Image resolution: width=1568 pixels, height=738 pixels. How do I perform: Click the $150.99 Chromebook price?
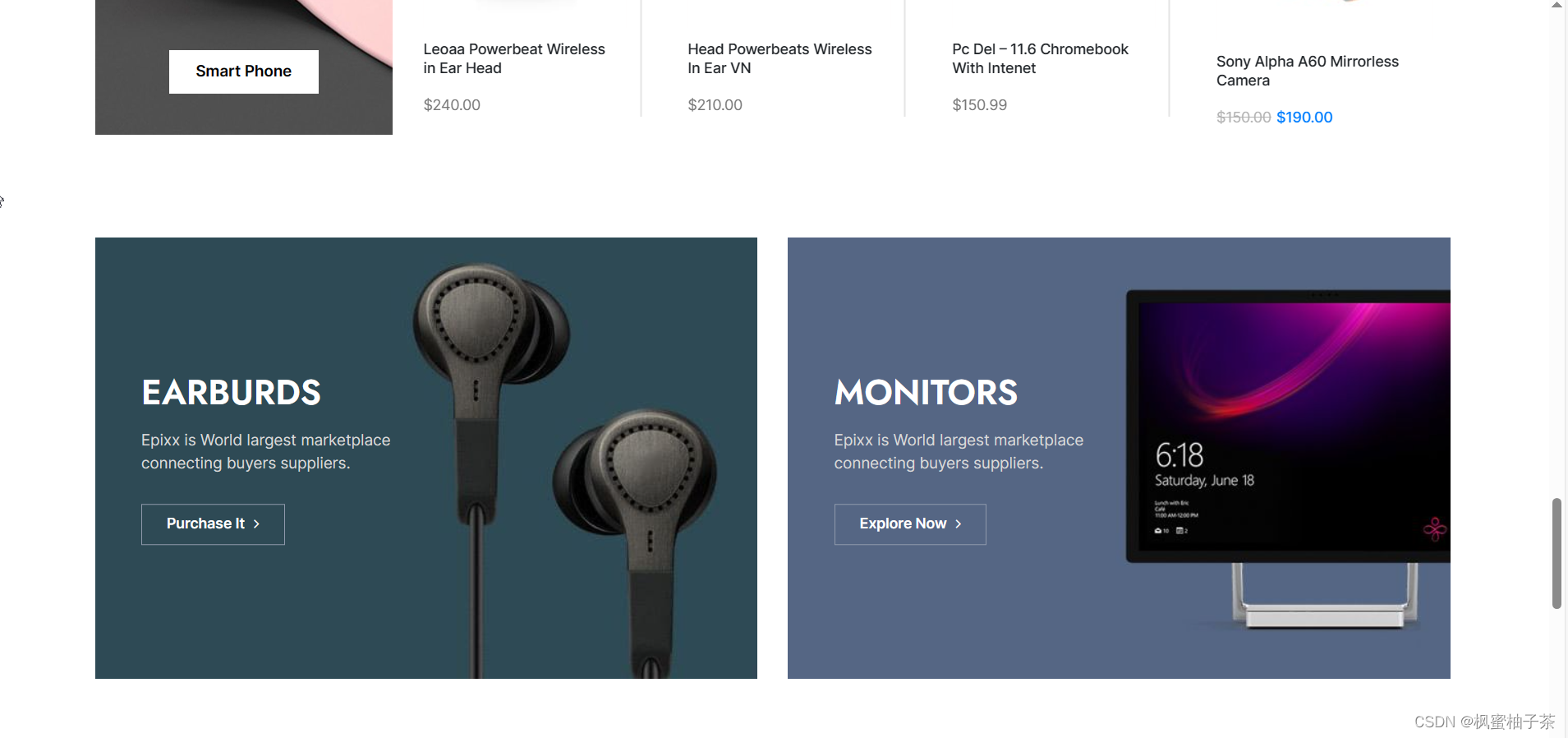point(979,105)
